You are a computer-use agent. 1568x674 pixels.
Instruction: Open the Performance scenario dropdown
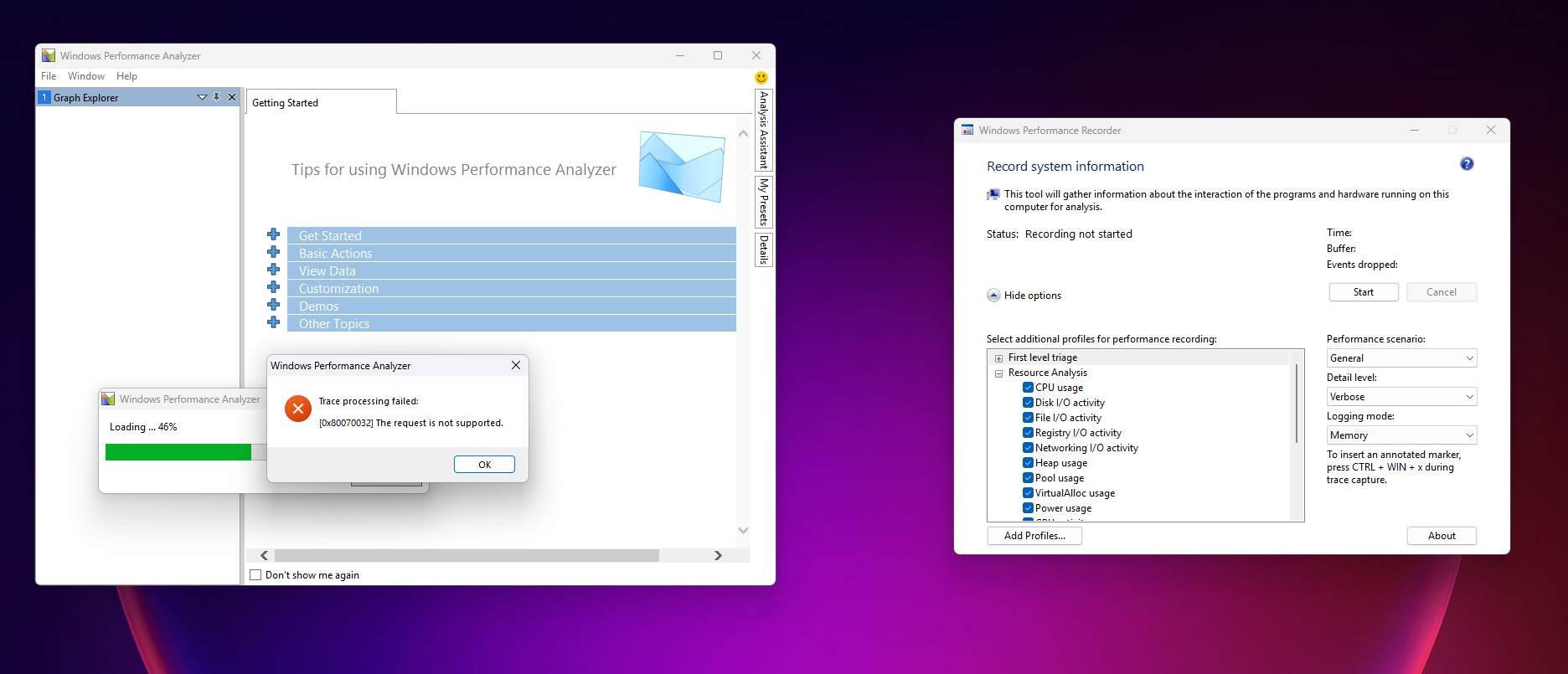point(1401,358)
